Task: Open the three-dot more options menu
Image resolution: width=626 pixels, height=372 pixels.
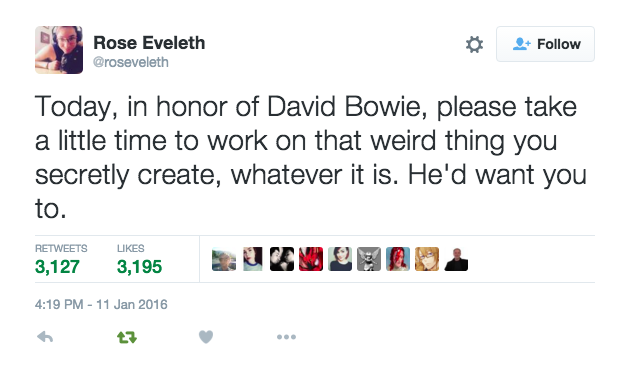Action: click(286, 337)
